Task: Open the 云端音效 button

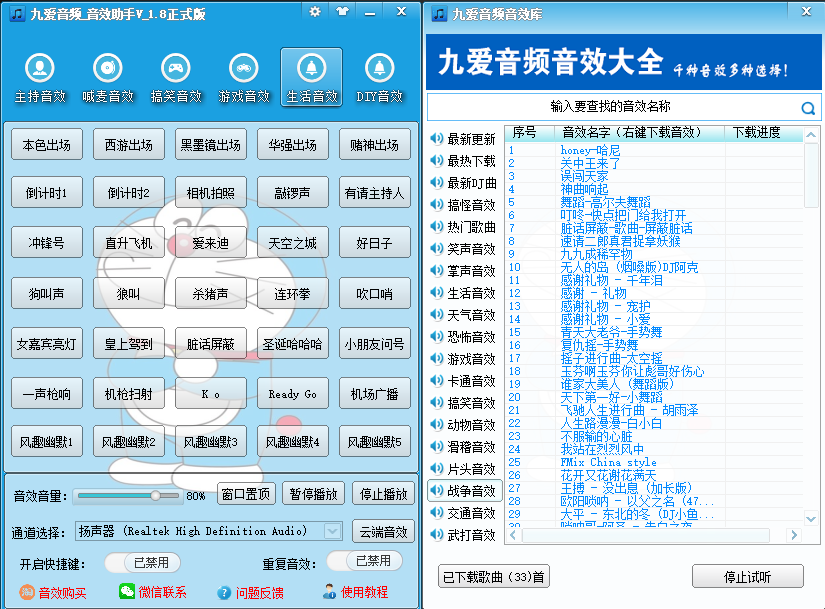Action: pyautogui.click(x=383, y=532)
